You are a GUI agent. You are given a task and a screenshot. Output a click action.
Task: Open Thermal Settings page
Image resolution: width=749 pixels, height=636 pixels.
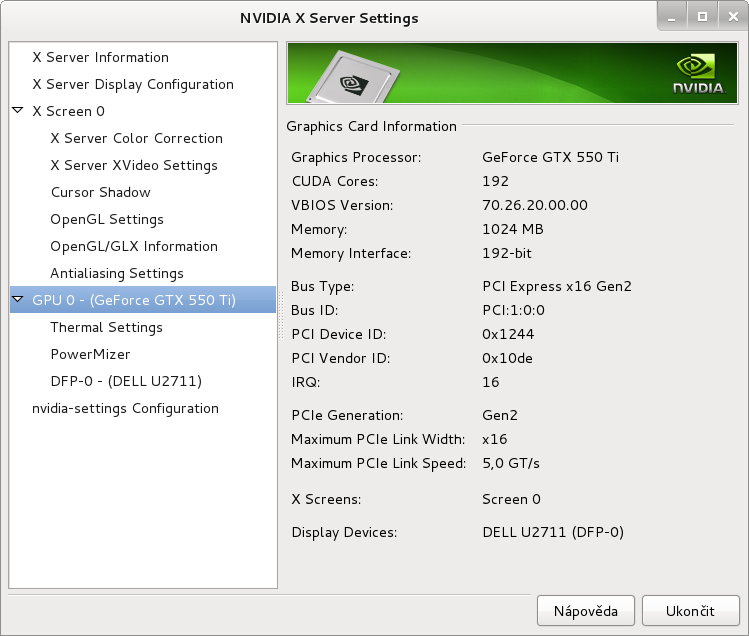click(x=107, y=327)
